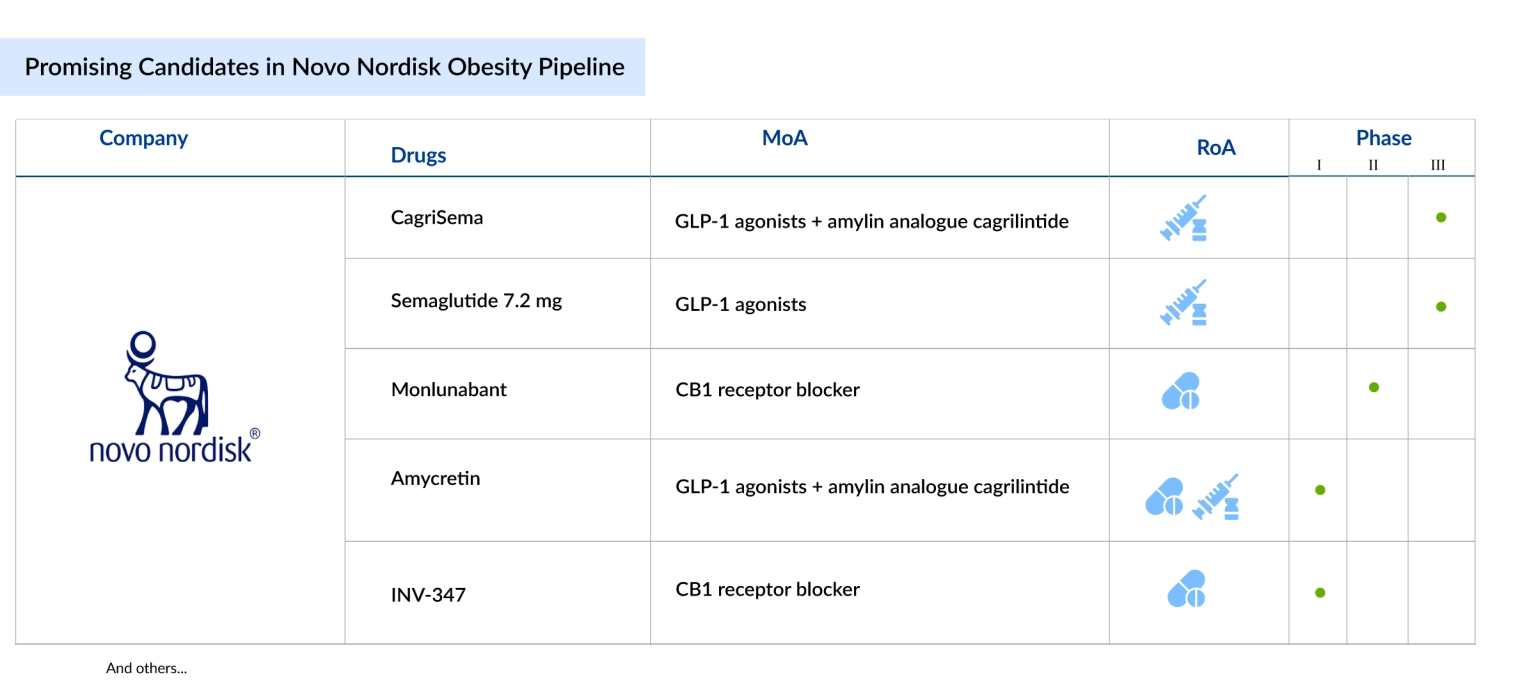Viewport: 1536px width, 696px height.
Task: Click the Promising Candidates title banner
Action: [x=323, y=67]
